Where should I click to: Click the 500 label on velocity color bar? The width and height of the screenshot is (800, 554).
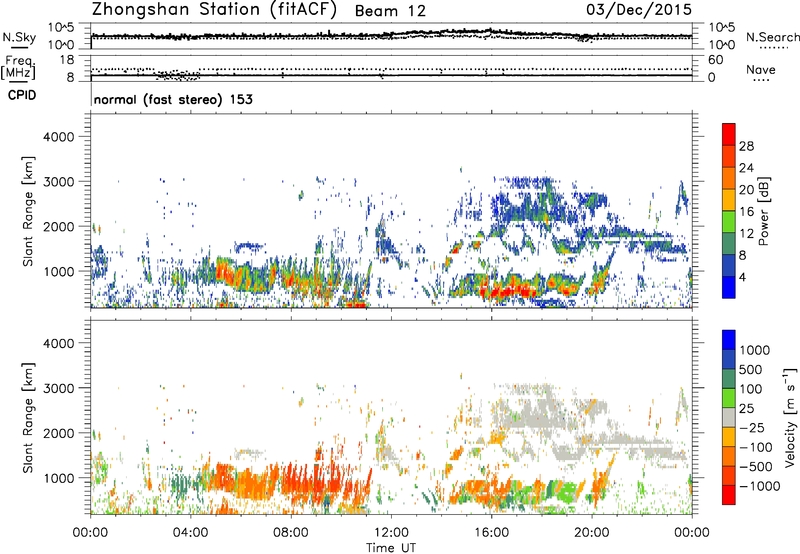[751, 370]
